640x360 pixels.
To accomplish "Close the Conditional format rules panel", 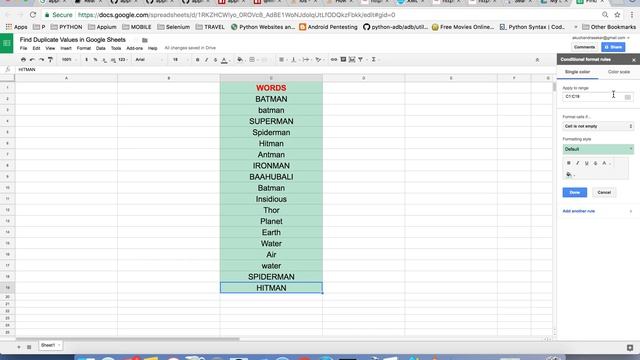I will click(x=633, y=60).
